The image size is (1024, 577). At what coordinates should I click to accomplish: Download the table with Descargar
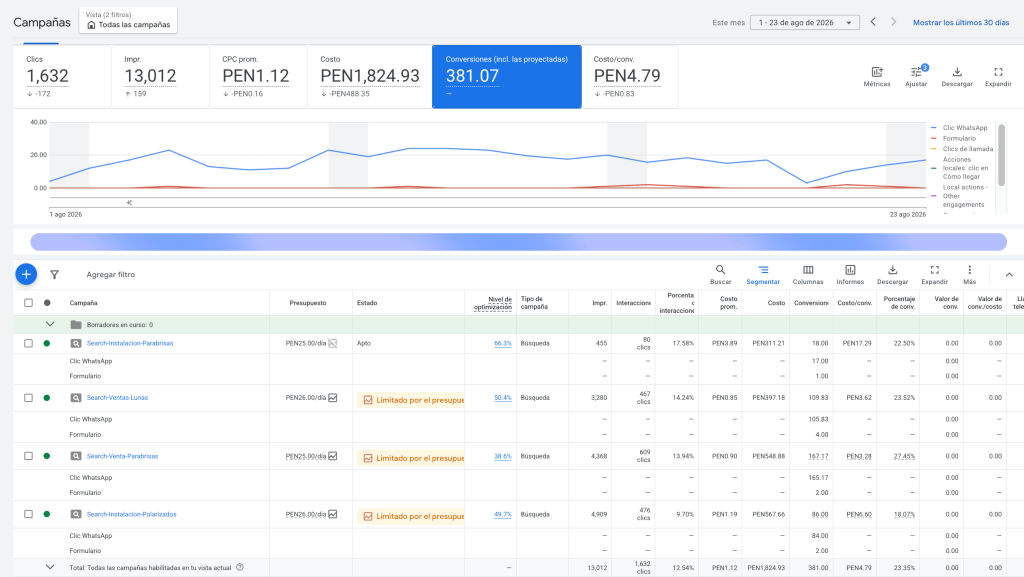[892, 275]
